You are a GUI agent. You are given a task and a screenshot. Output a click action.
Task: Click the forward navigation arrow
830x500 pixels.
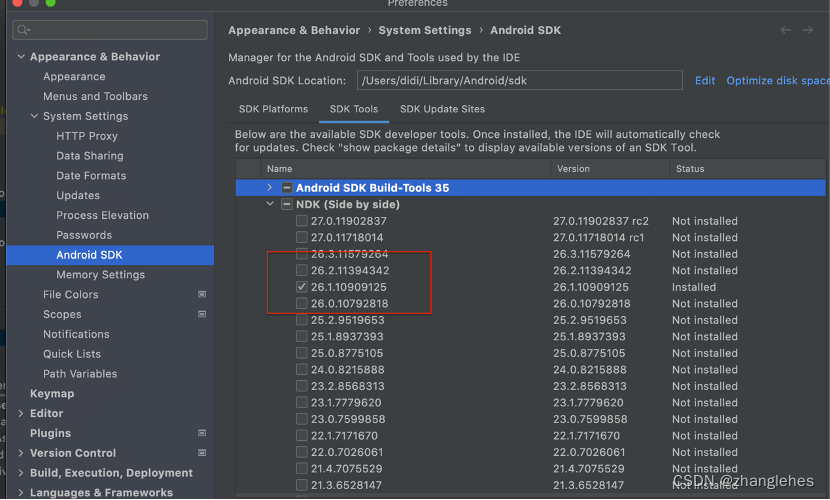point(807,30)
